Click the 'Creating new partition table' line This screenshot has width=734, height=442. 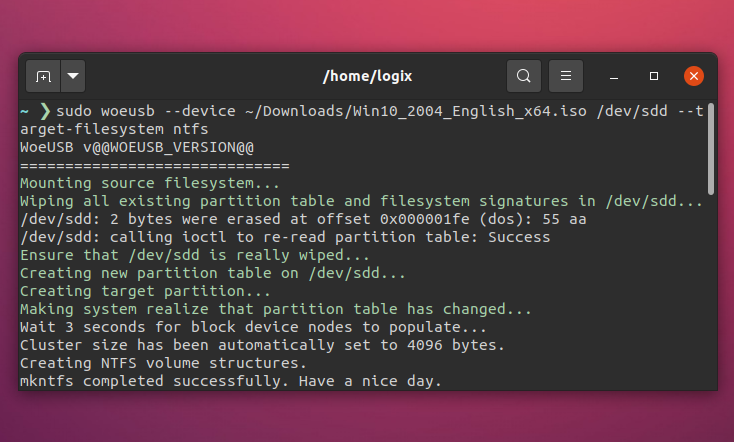click(x=213, y=273)
